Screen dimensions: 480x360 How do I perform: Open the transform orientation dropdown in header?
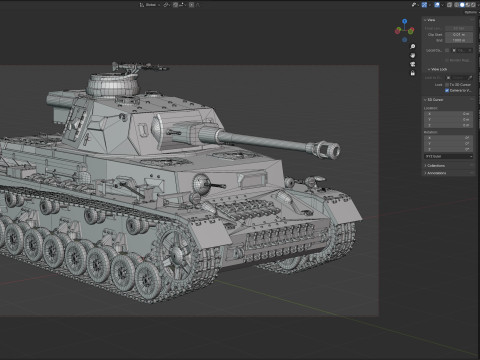click(150, 5)
